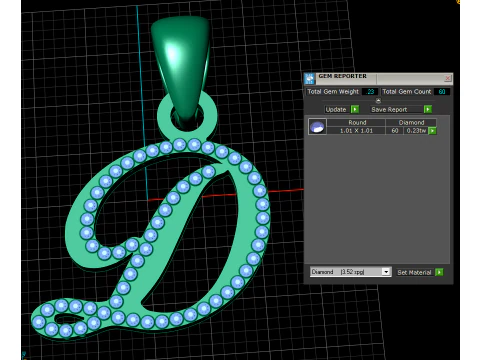Screen dimensions: 480x360
Task: Click the Round shape header cell
Action: click(356, 122)
